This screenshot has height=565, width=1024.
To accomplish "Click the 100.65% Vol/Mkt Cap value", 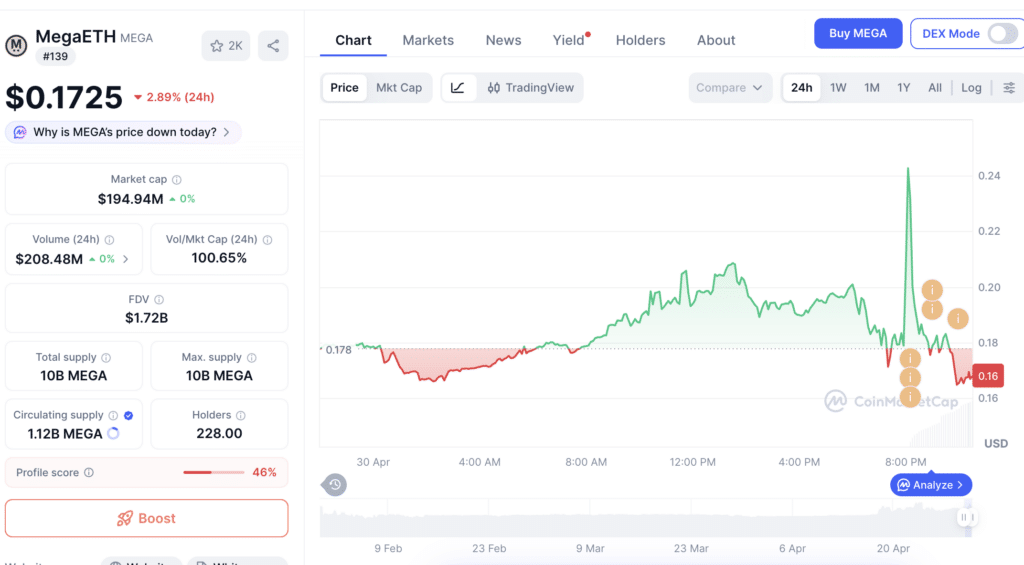I will [219, 259].
